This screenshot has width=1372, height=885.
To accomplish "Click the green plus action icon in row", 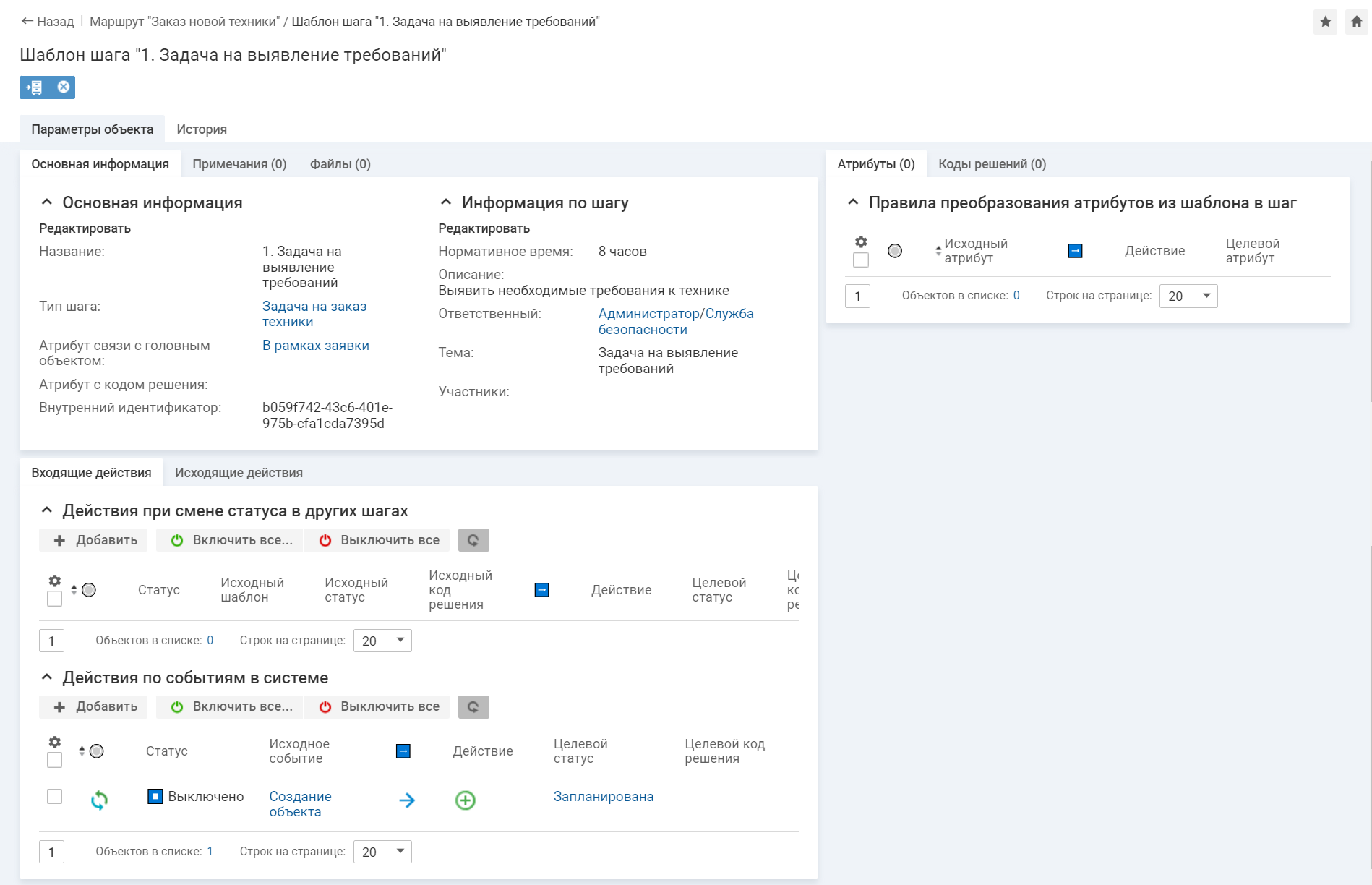I will pos(465,800).
